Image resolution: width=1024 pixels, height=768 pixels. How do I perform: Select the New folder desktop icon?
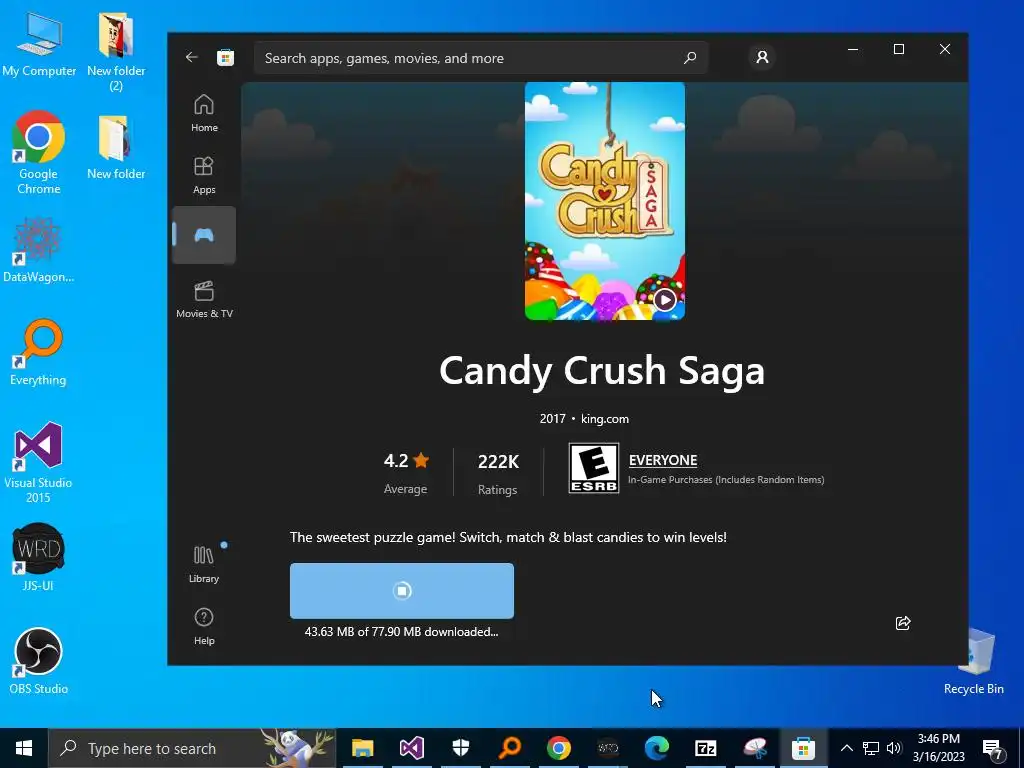point(116,148)
